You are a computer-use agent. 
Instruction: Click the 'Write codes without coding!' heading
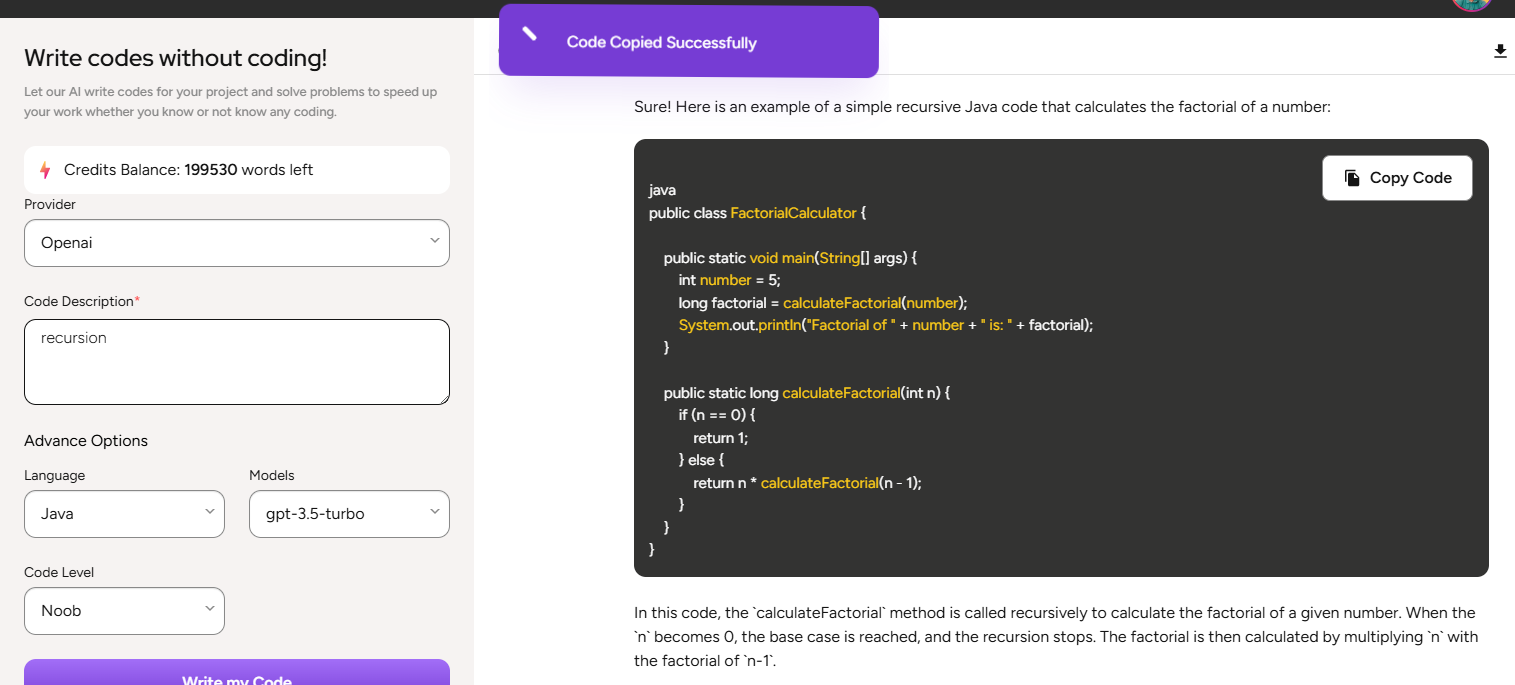point(175,58)
